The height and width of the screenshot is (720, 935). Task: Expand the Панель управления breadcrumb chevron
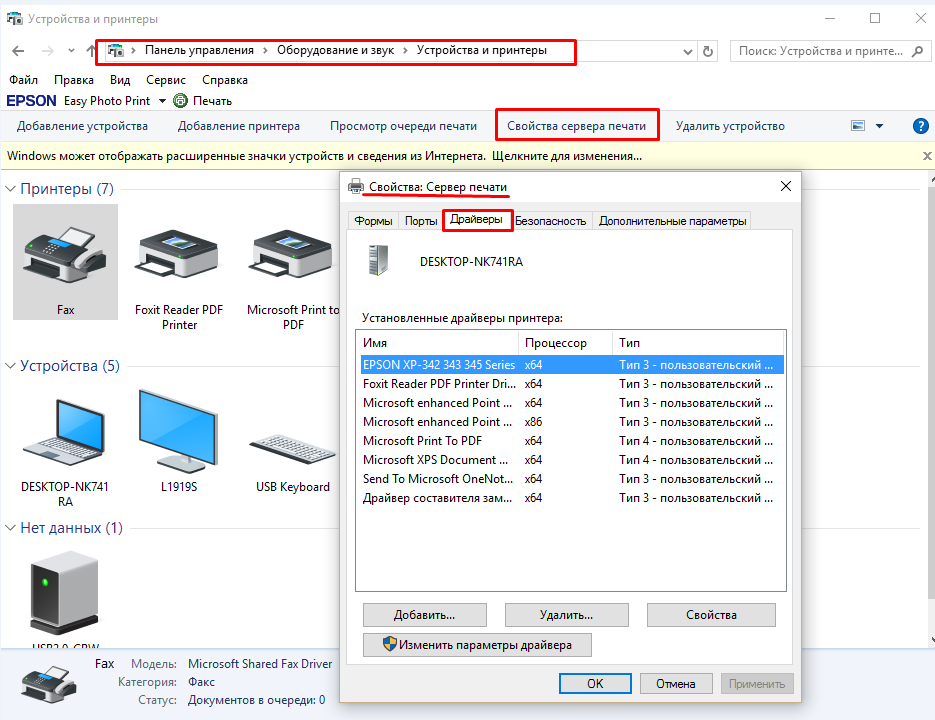pyautogui.click(x=265, y=51)
